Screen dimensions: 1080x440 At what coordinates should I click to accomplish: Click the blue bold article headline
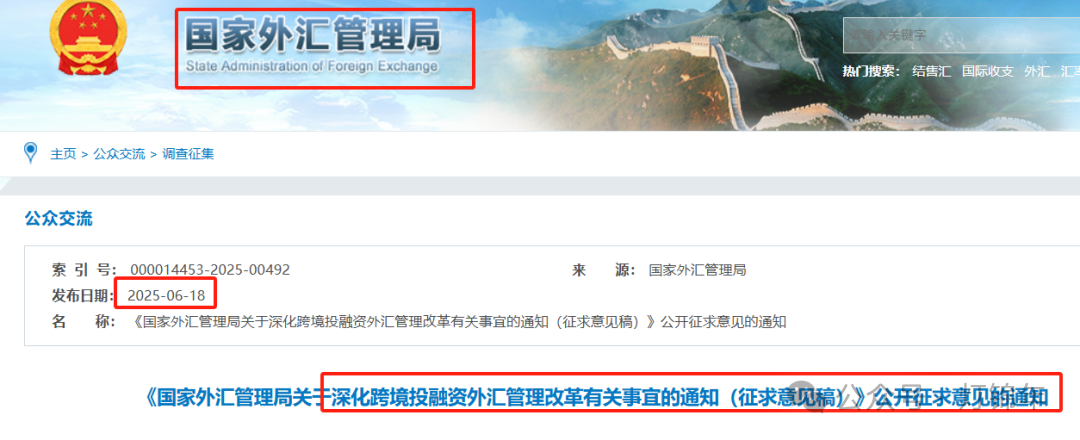tap(597, 397)
